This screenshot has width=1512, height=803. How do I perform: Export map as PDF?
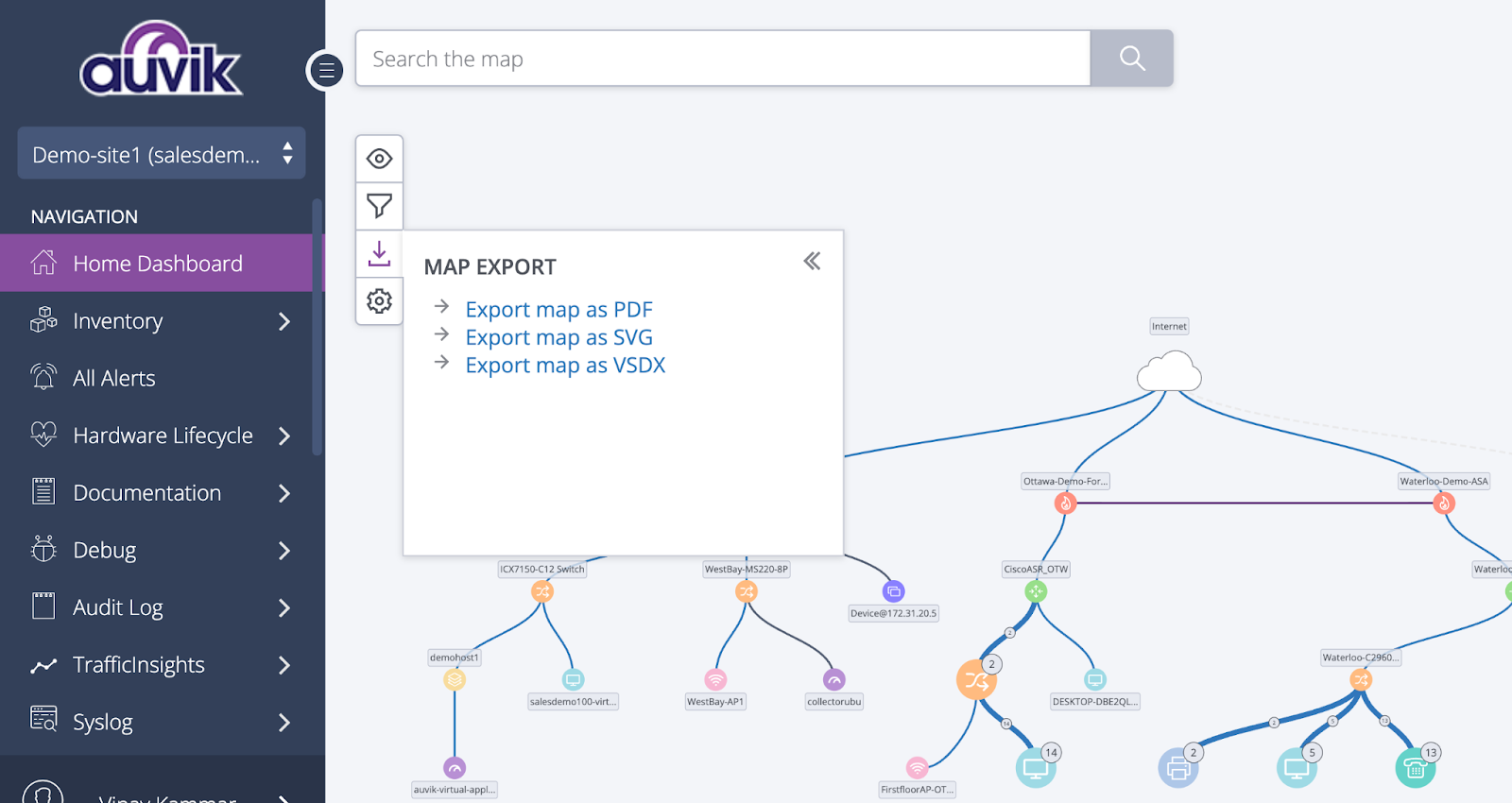pos(558,309)
